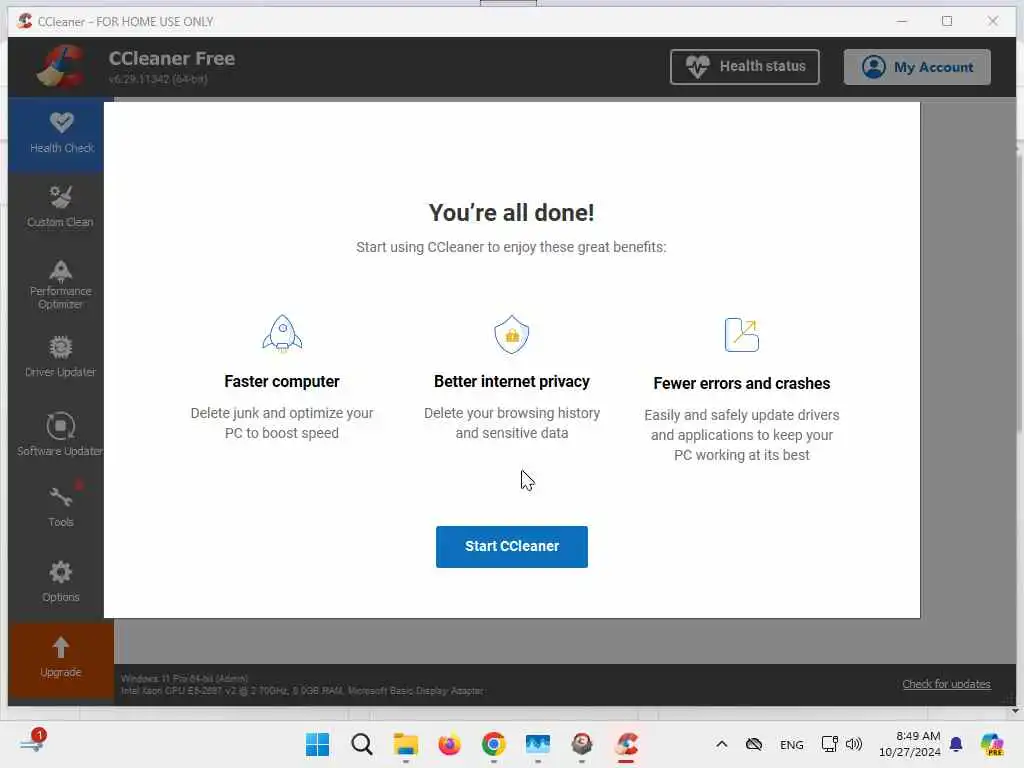Open My Account
The width and height of the screenshot is (1024, 768).
pos(917,67)
